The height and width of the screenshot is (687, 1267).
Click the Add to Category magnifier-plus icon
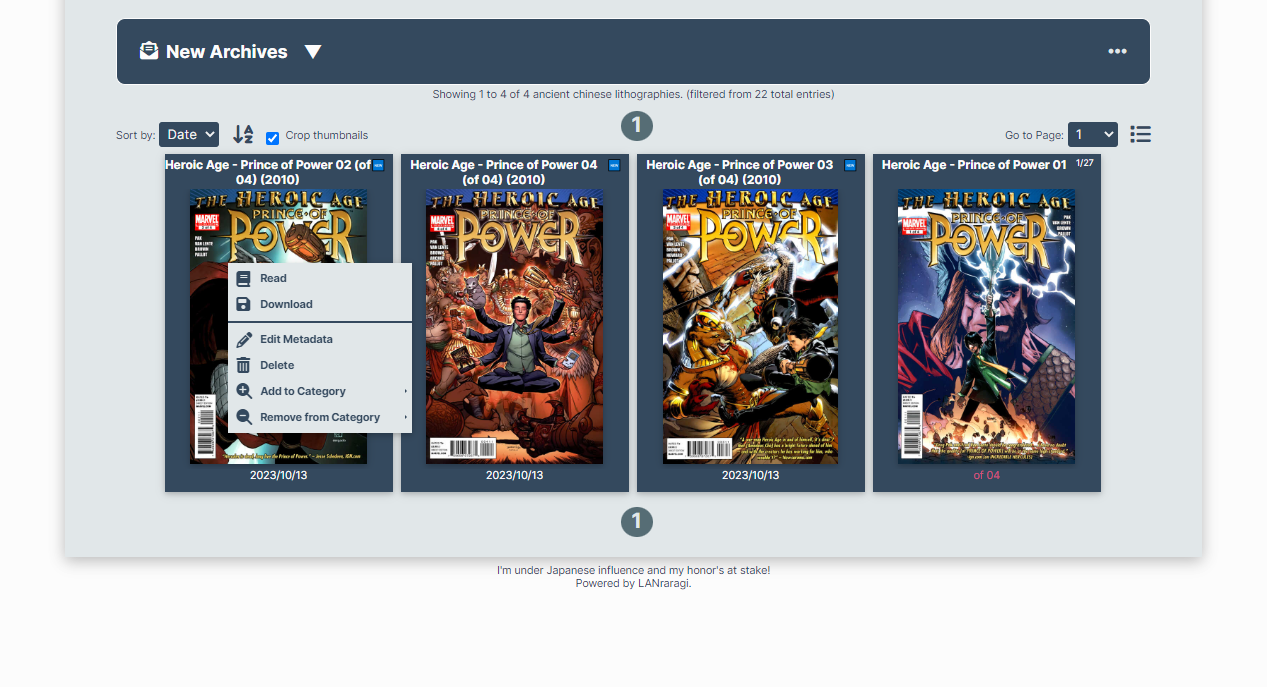(x=244, y=391)
